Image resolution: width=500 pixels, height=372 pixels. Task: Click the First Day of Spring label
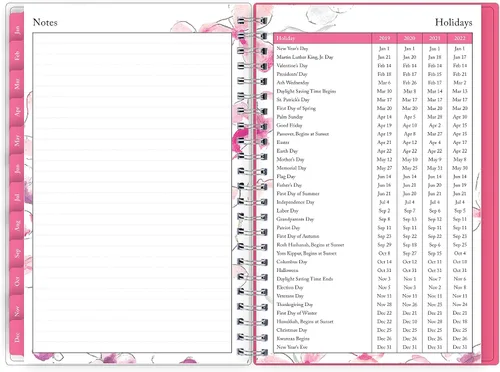pos(296,108)
